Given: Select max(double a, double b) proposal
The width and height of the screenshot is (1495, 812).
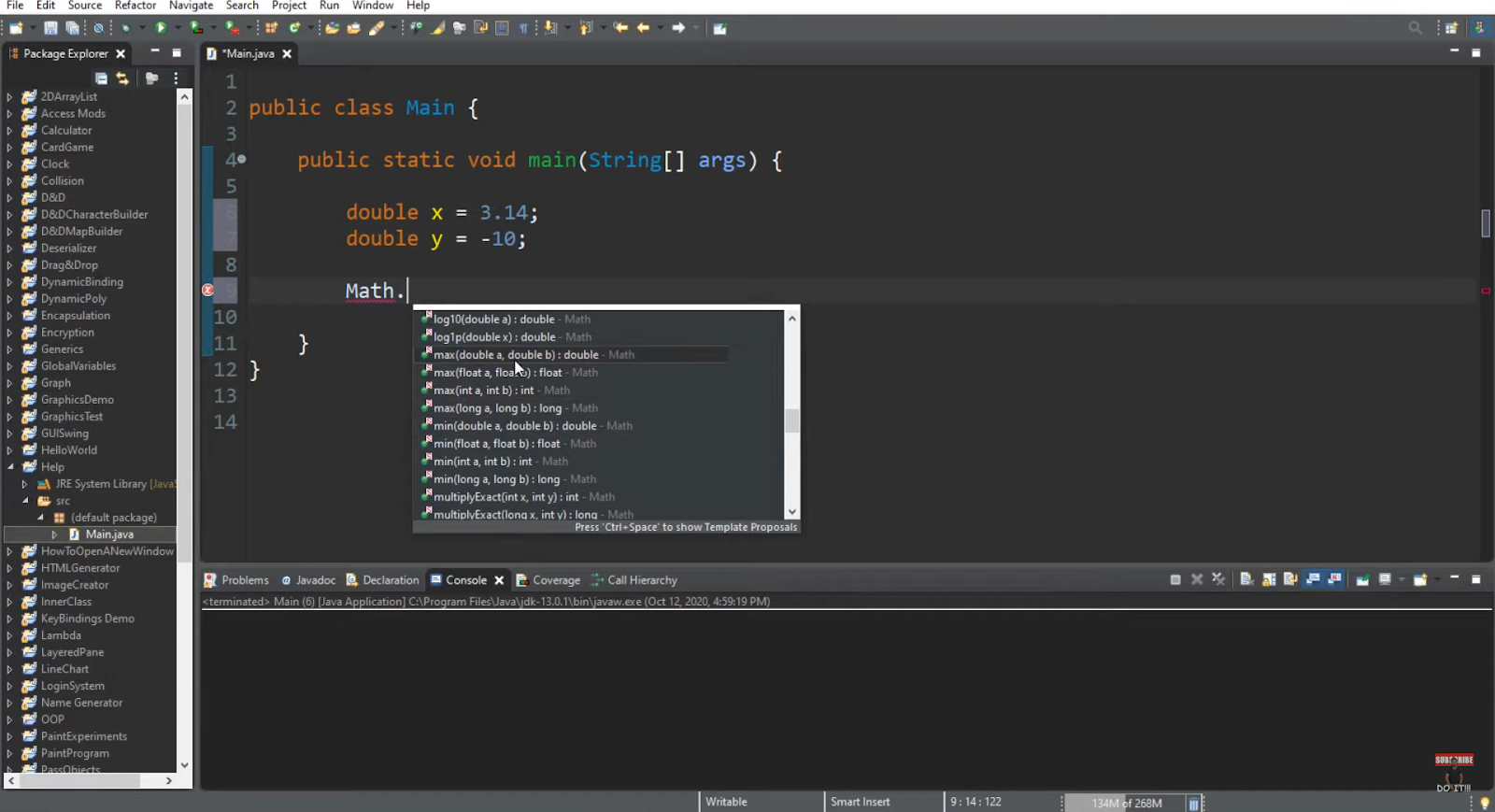Looking at the screenshot, I should [x=570, y=355].
